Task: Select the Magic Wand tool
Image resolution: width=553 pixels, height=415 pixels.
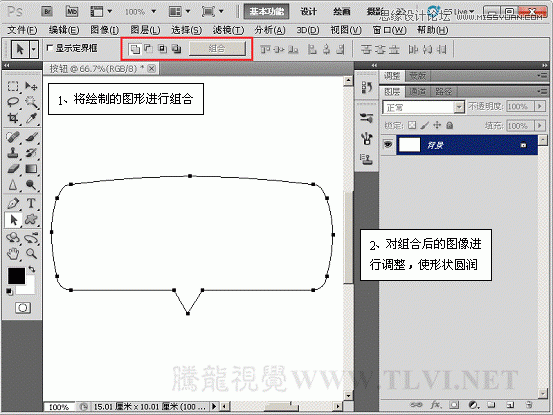Action: [x=31, y=102]
